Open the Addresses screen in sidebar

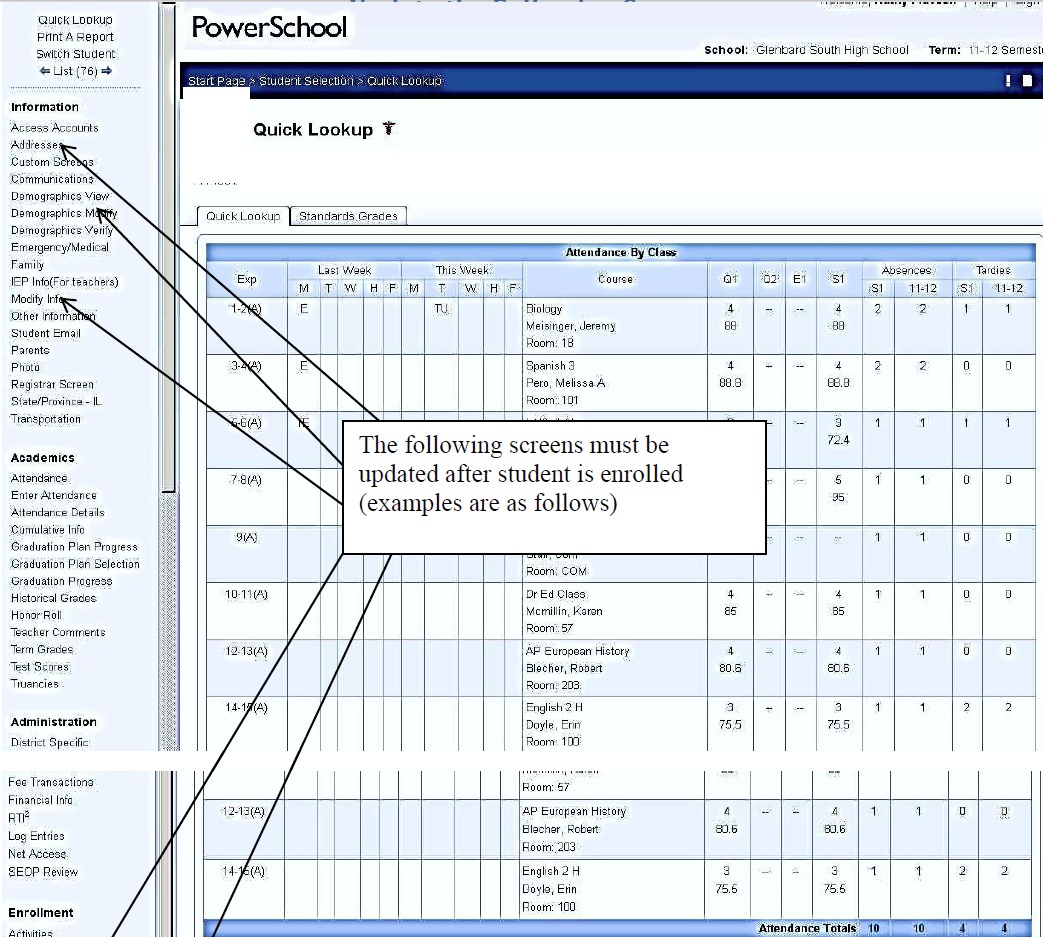coord(36,145)
